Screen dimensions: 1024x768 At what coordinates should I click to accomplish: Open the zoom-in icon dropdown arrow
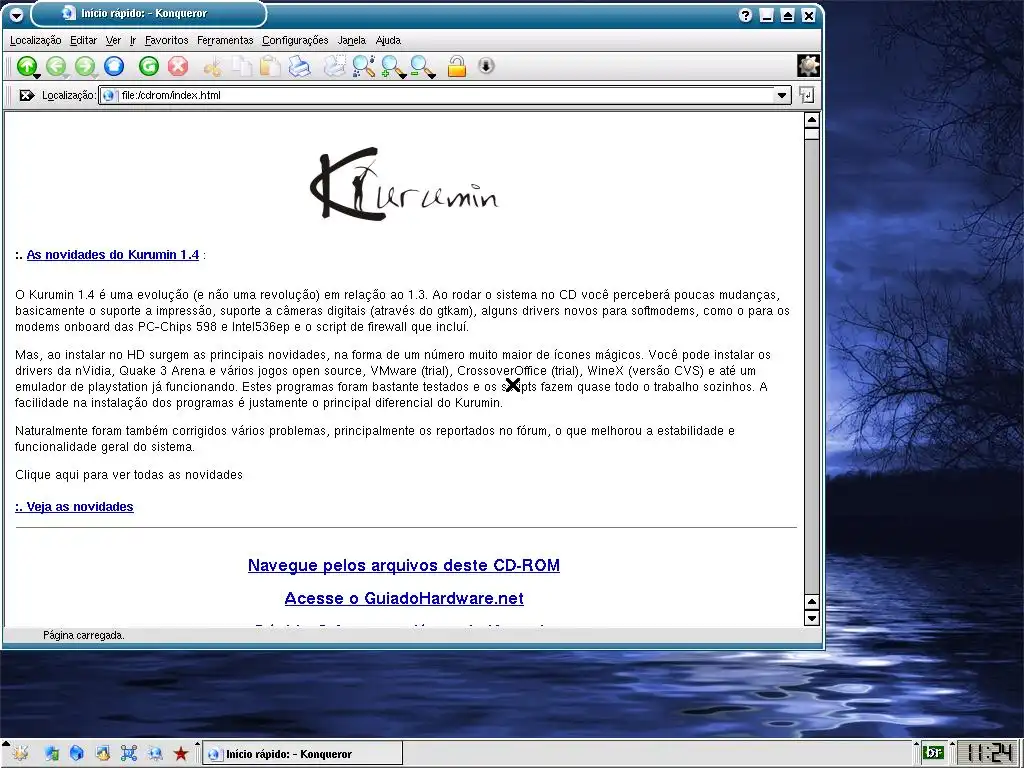pyautogui.click(x=402, y=76)
